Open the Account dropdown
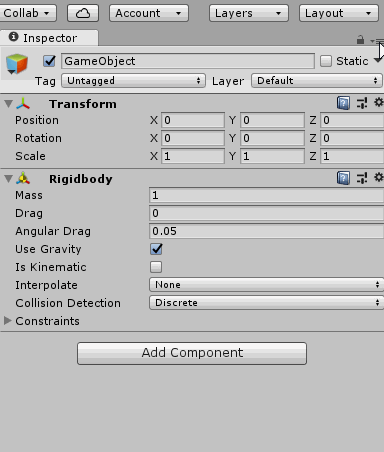 [149, 13]
